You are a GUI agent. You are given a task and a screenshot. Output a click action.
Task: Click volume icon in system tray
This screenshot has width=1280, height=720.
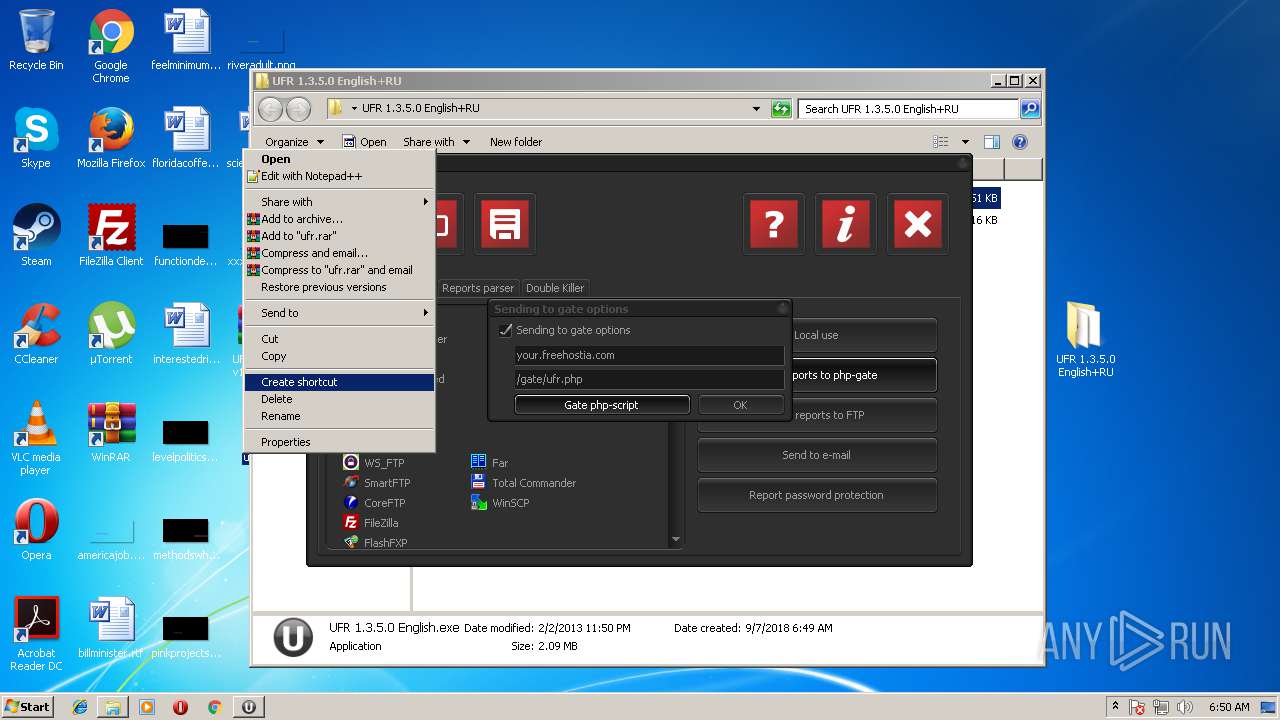pyautogui.click(x=1185, y=707)
